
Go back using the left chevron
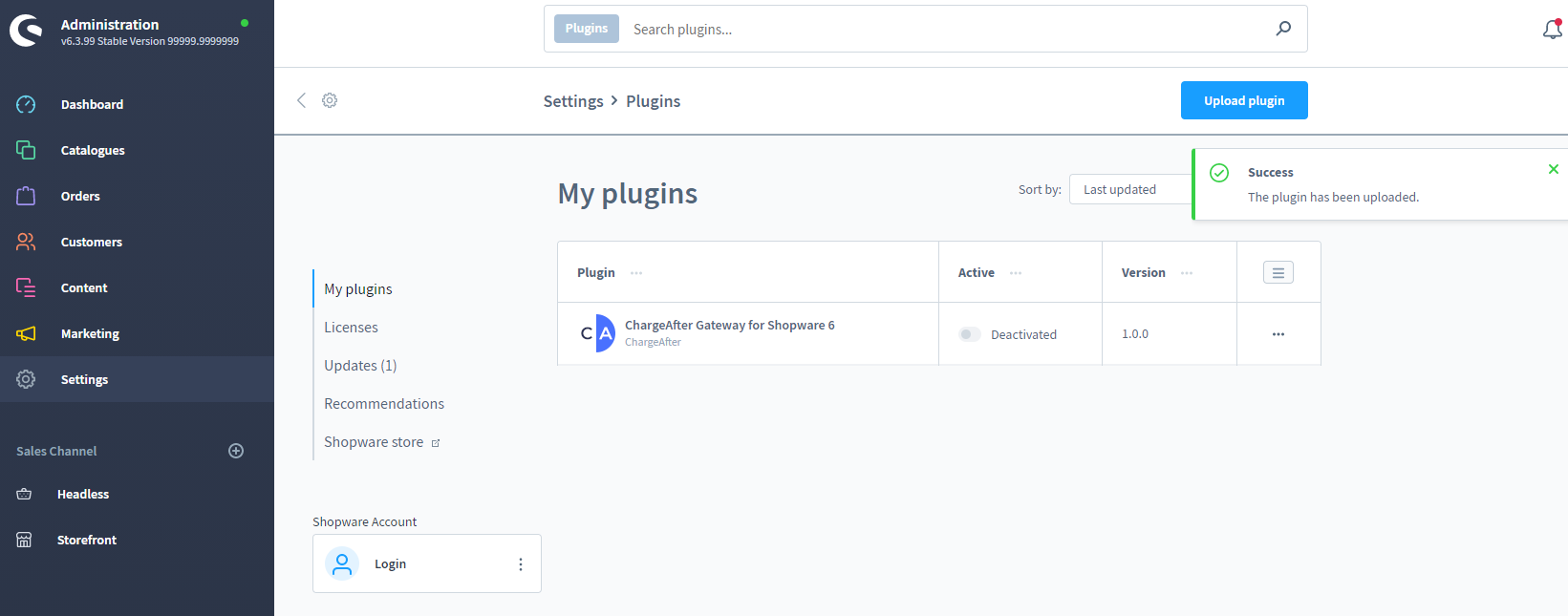(301, 100)
